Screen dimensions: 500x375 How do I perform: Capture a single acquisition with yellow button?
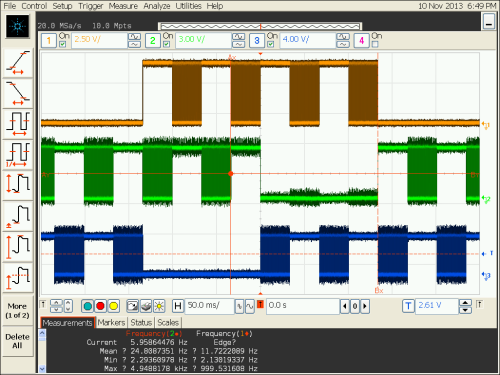(113, 306)
